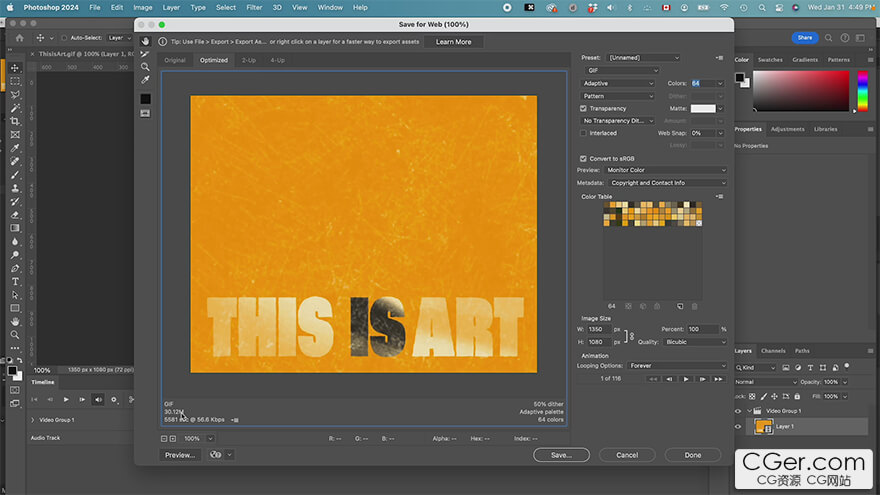Switch to the 2-Up tab

point(249,60)
